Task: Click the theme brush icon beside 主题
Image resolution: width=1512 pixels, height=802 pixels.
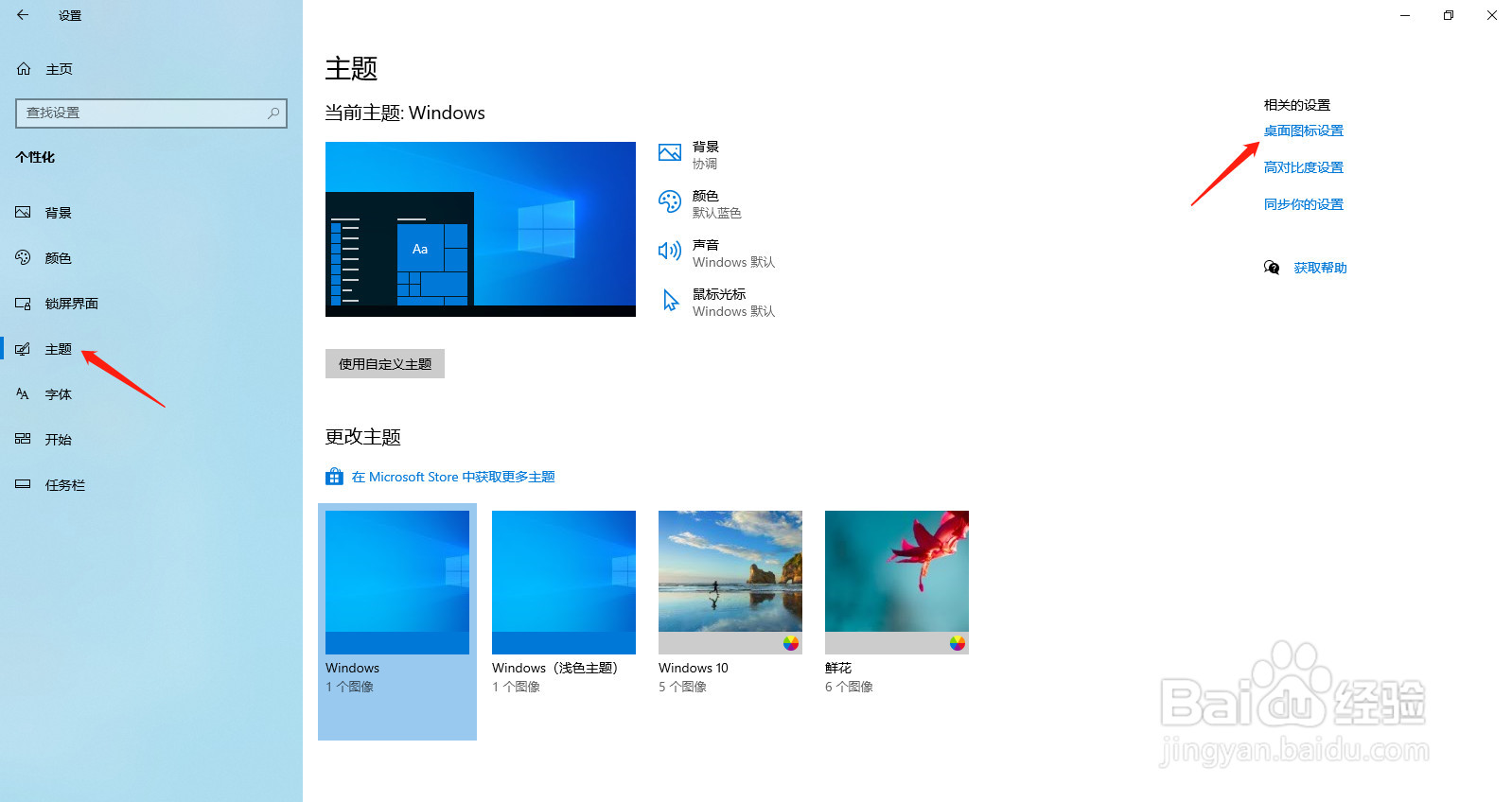Action: (x=24, y=349)
